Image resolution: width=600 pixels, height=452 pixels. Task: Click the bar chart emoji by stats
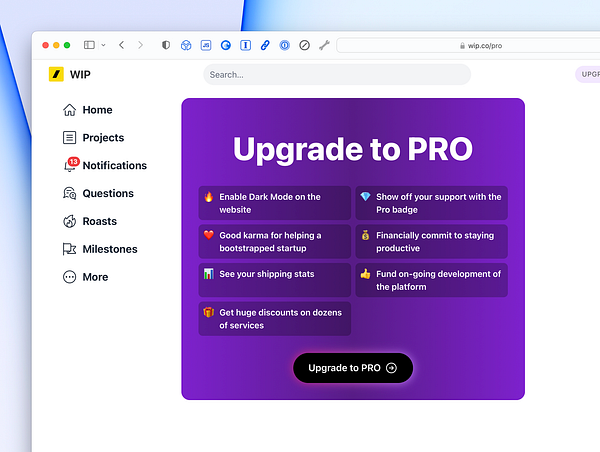(x=209, y=274)
